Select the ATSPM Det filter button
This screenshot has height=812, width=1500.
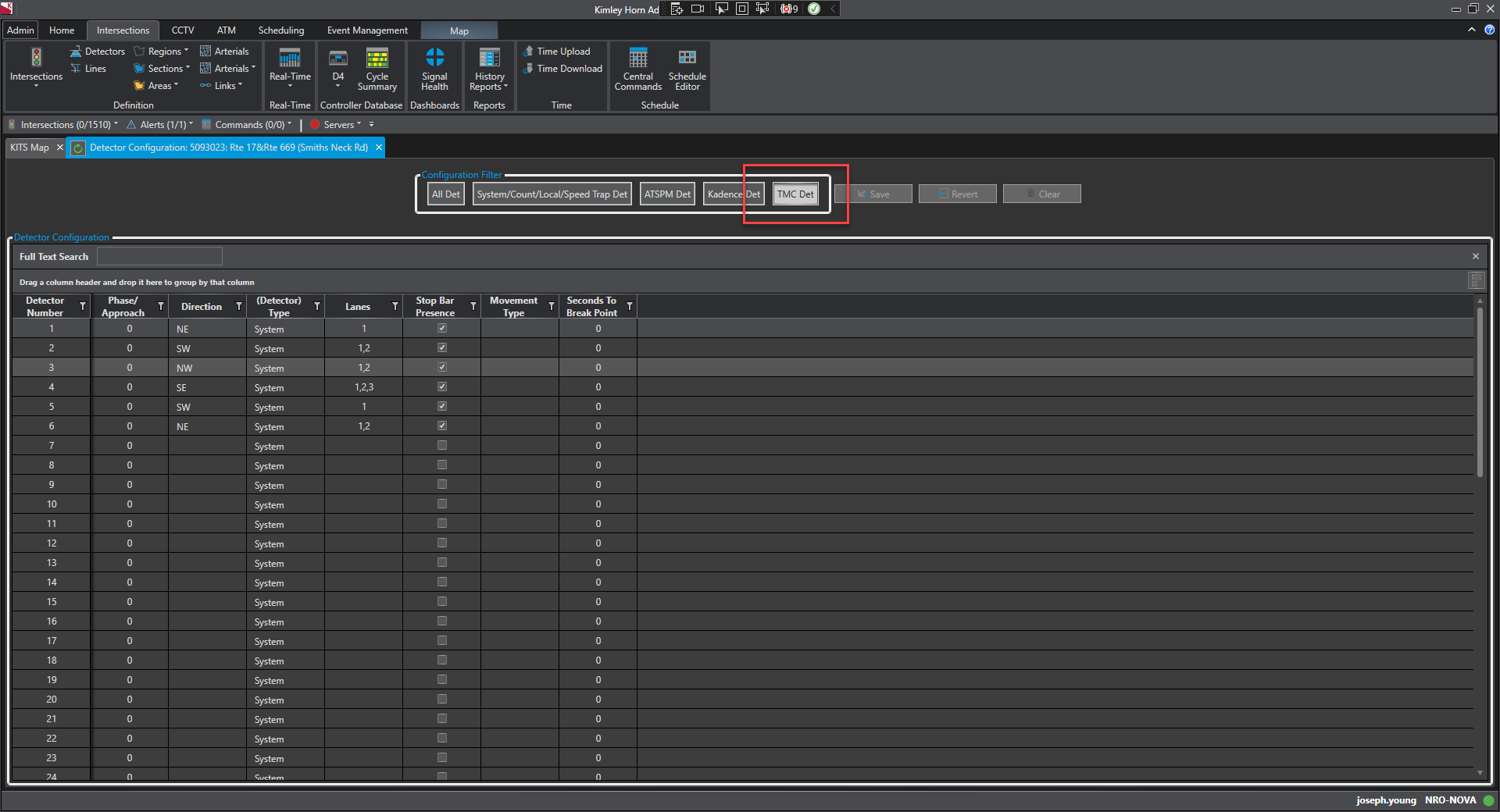667,194
